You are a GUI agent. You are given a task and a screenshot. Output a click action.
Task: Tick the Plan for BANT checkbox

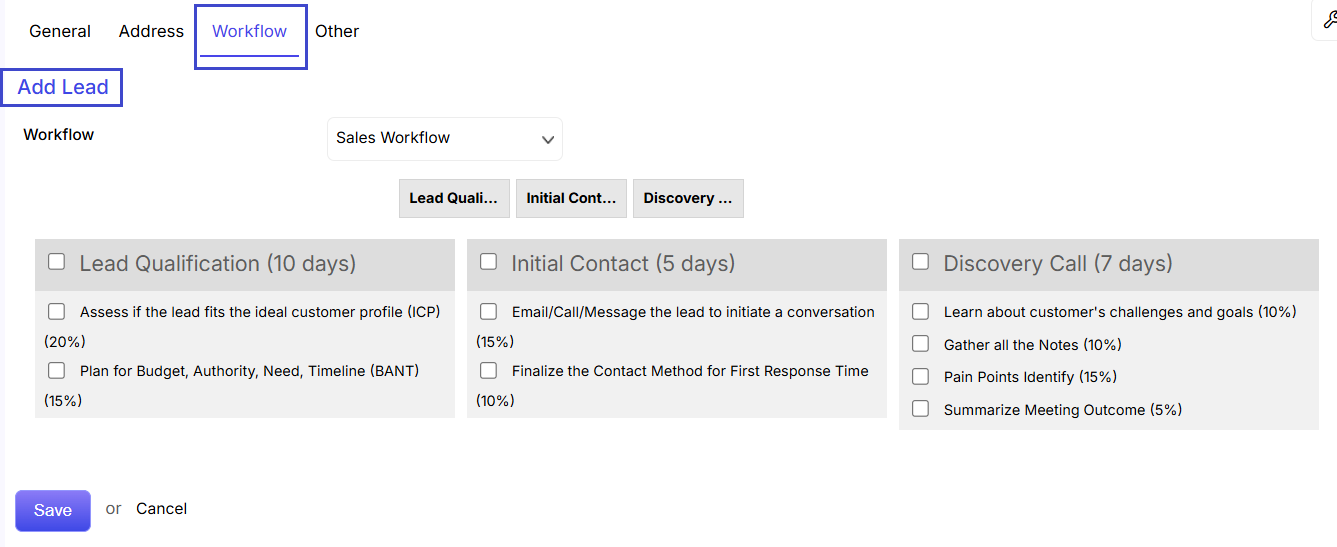pos(57,371)
